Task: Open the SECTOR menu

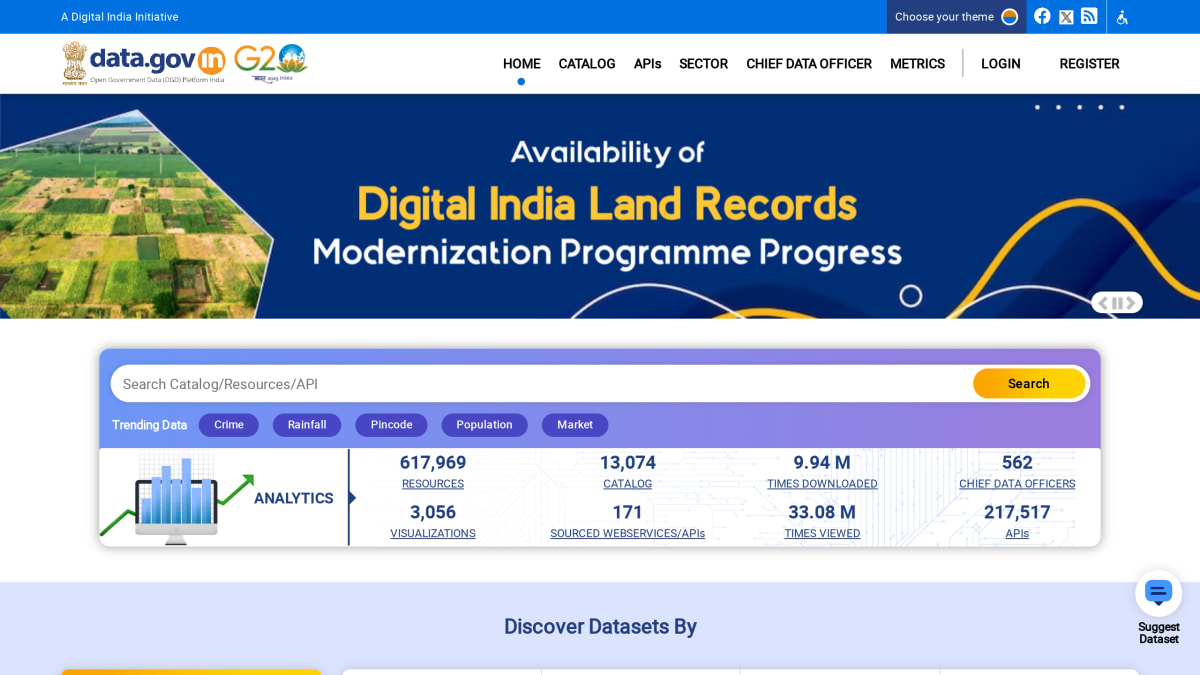Action: coord(703,64)
